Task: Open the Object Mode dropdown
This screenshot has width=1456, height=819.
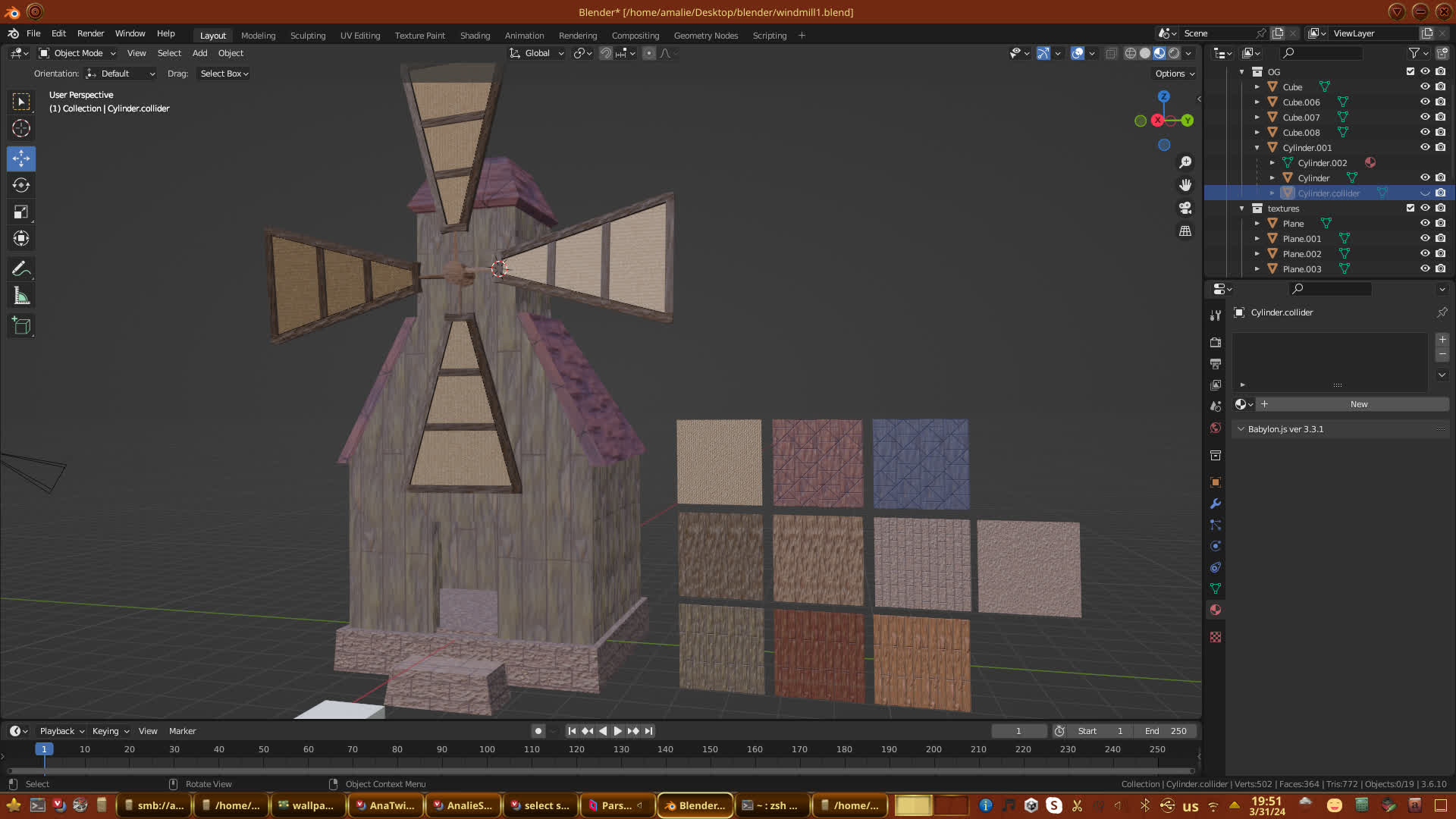Action: click(77, 53)
